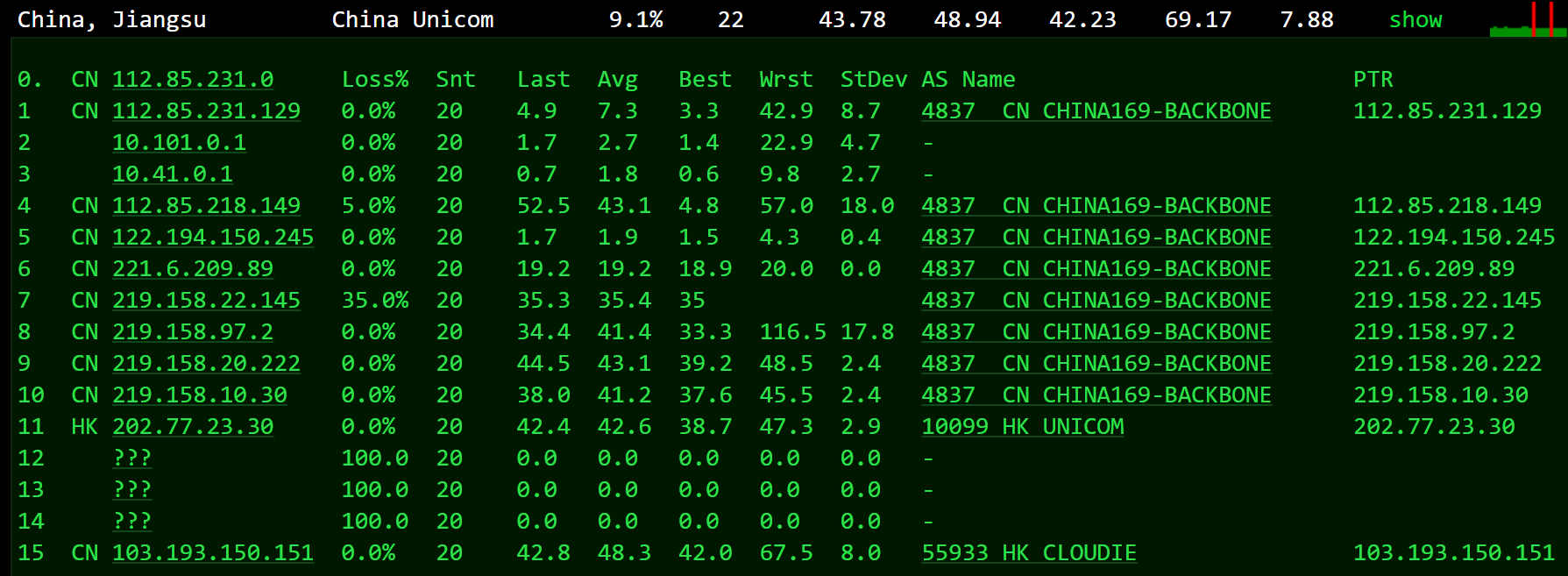
Task: Open IP link 219.158.20.222 at hop 9
Action: [206, 364]
